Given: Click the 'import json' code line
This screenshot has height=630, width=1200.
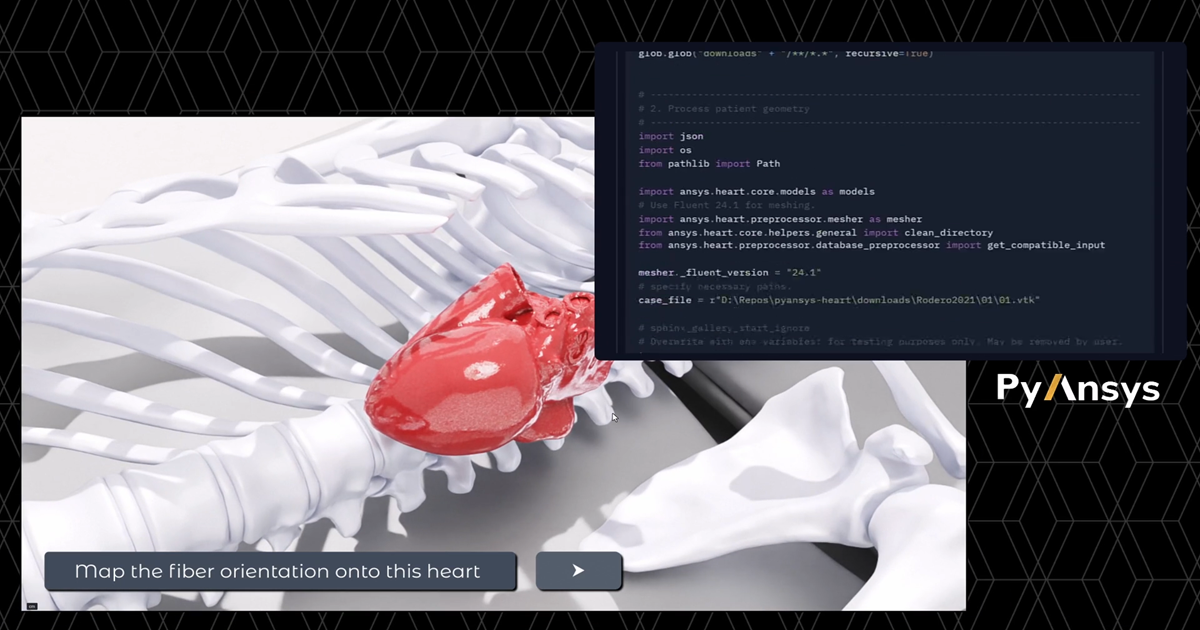Looking at the screenshot, I should [x=671, y=136].
